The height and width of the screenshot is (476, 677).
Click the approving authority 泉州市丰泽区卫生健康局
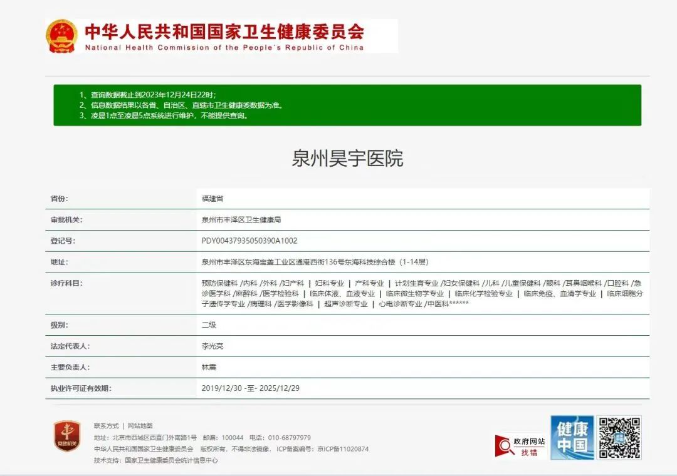tap(241, 220)
